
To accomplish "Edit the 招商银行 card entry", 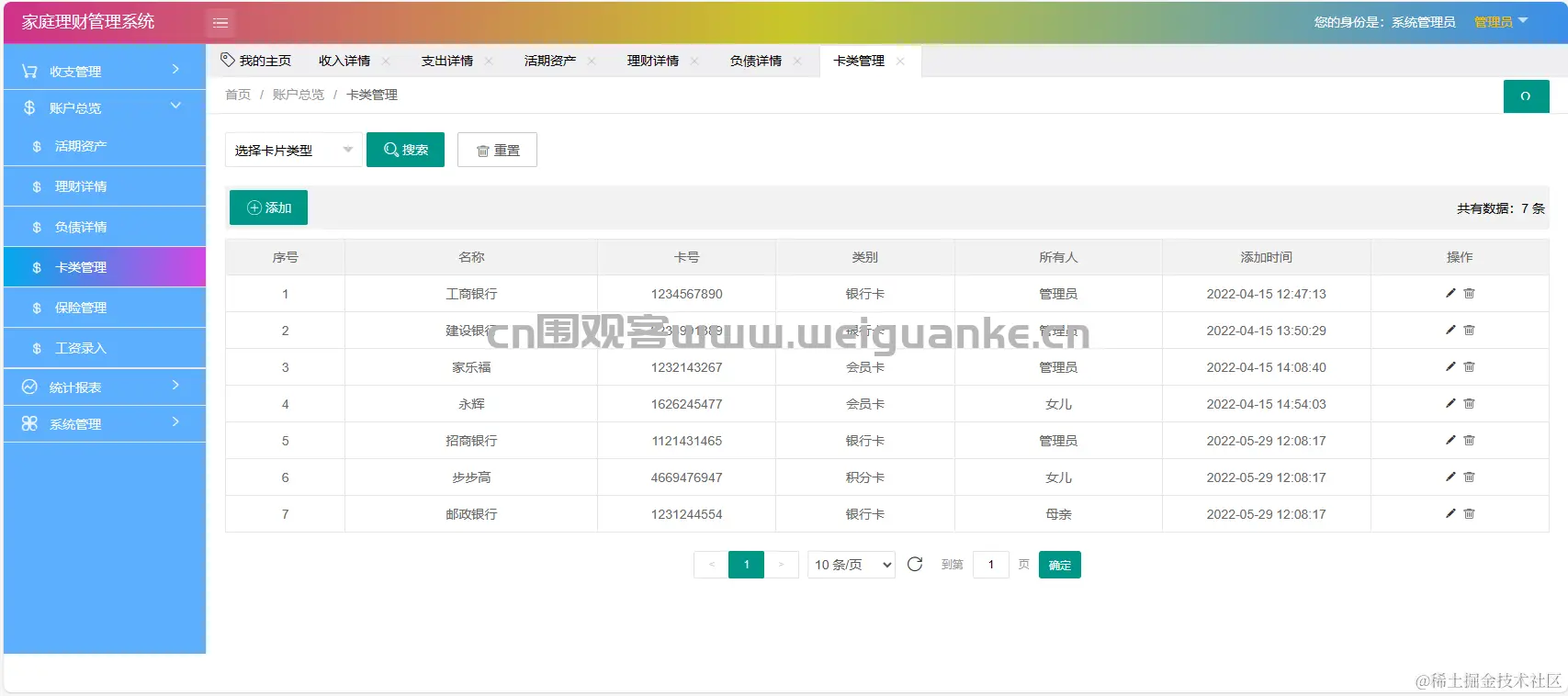I will pos(1450,440).
